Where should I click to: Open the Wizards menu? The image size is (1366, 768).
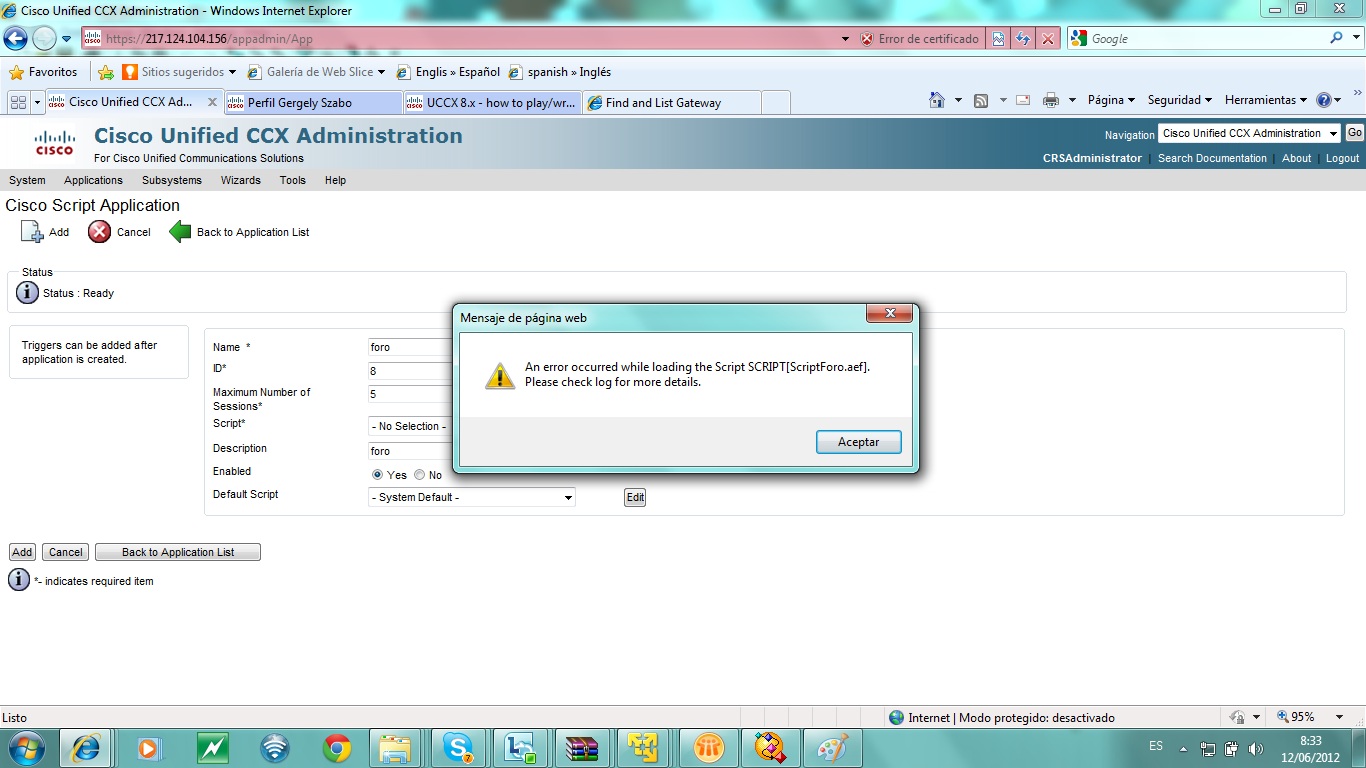[x=241, y=180]
